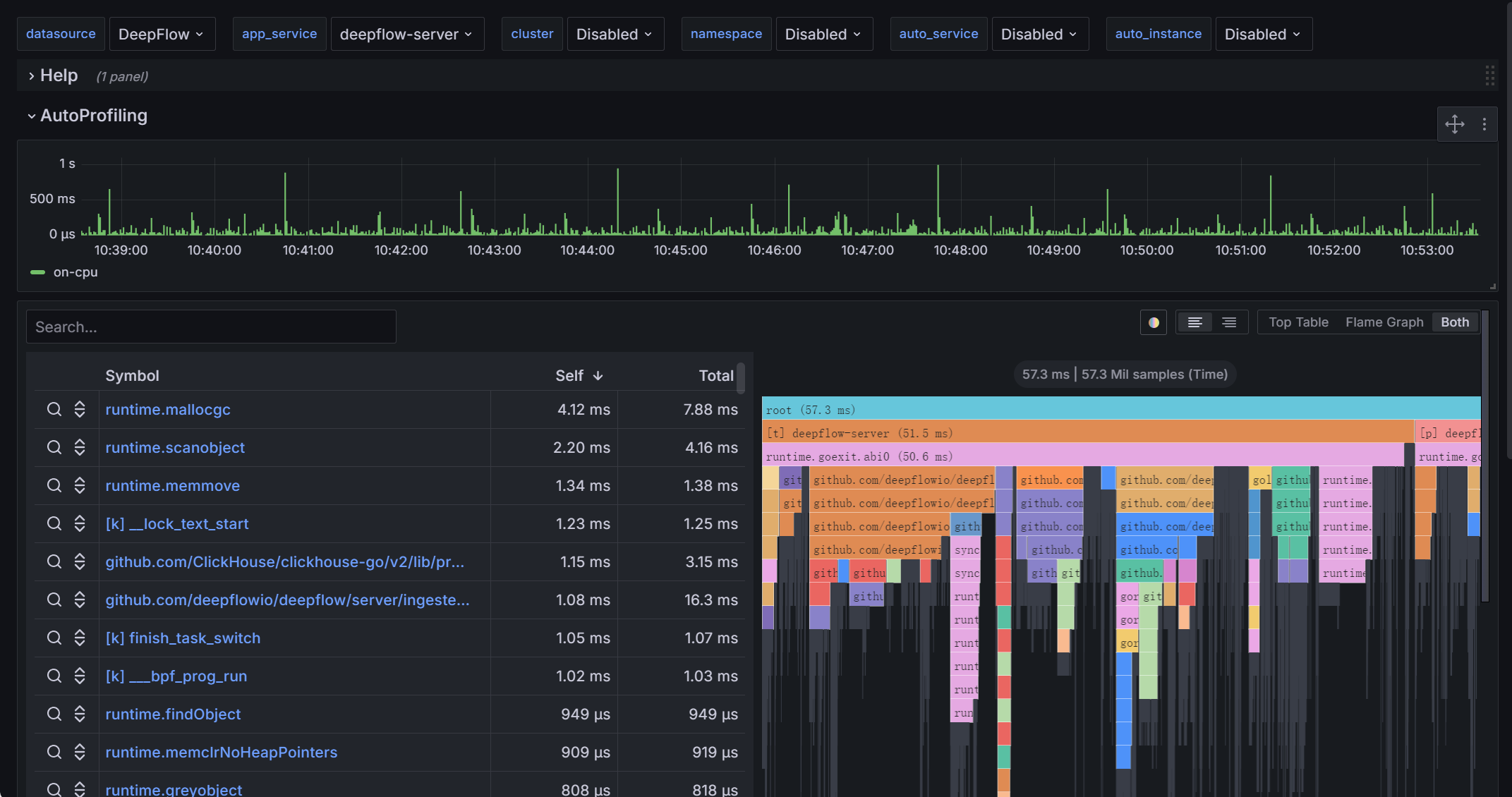Viewport: 1512px width, 797px height.
Task: Switch view to Flame Graph only
Action: (x=1384, y=322)
